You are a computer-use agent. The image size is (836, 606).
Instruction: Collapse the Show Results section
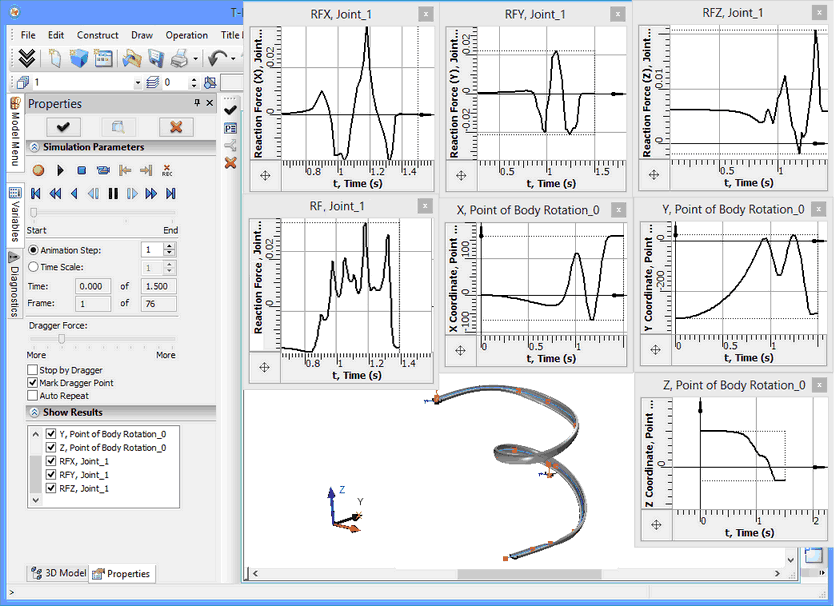click(x=34, y=412)
